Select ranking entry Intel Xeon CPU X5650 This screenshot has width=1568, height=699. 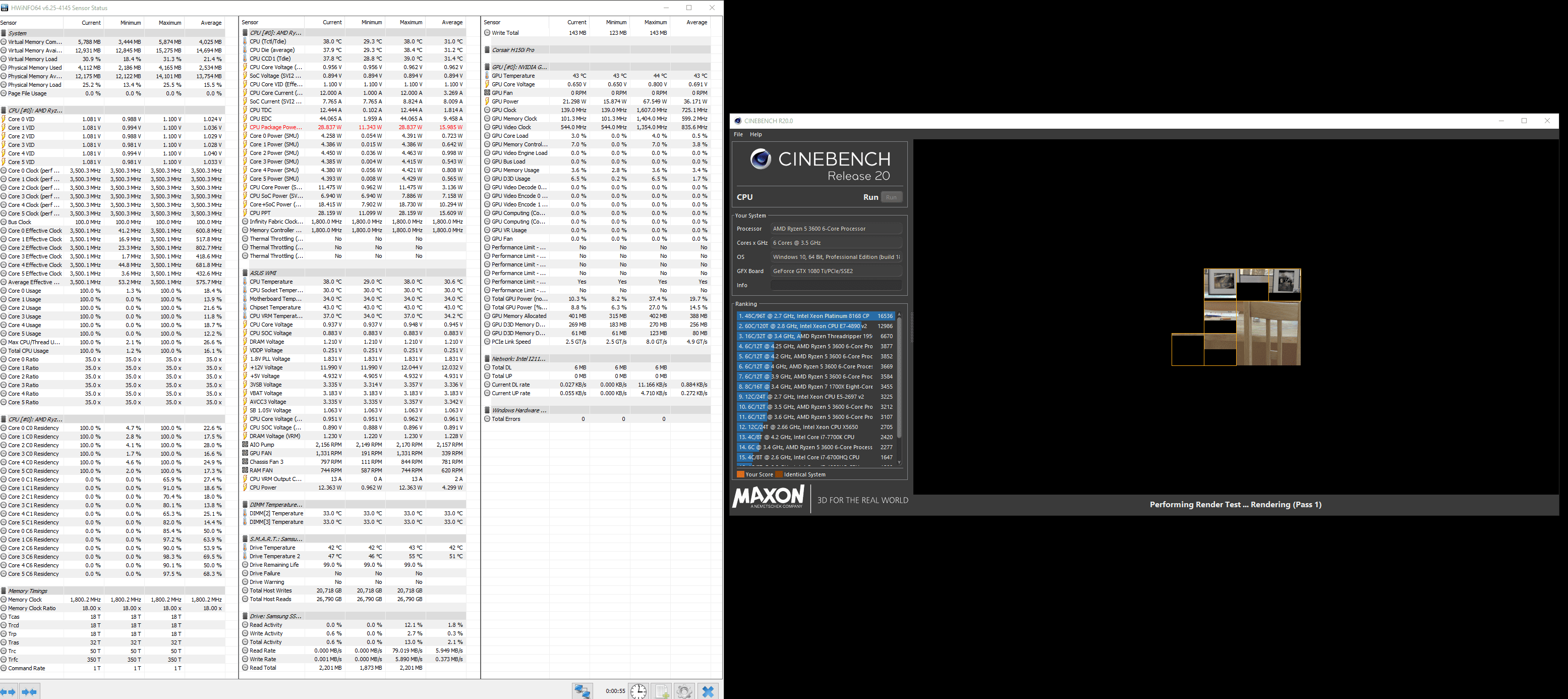click(816, 427)
